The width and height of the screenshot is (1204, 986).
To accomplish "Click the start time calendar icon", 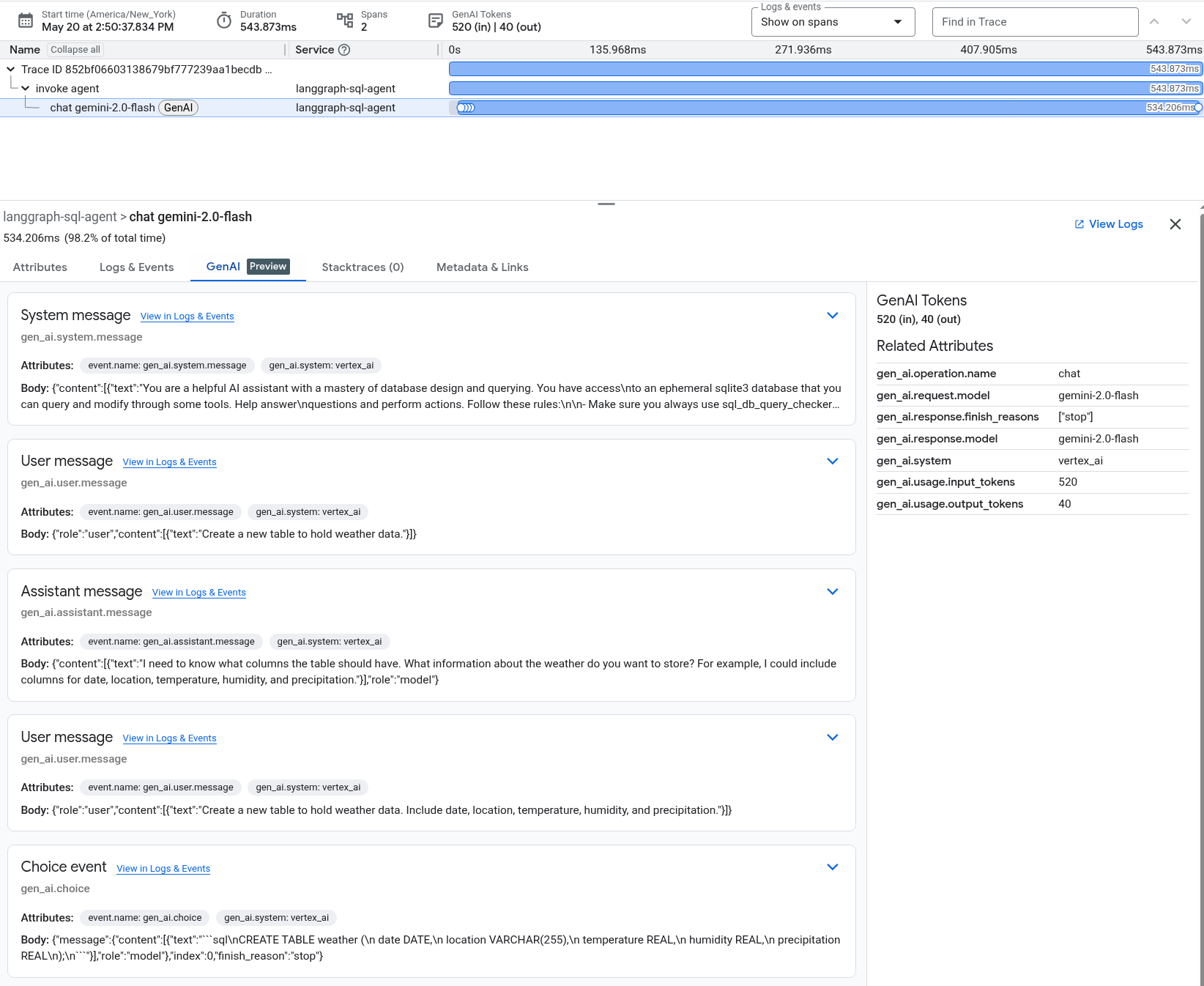I will [x=26, y=21].
